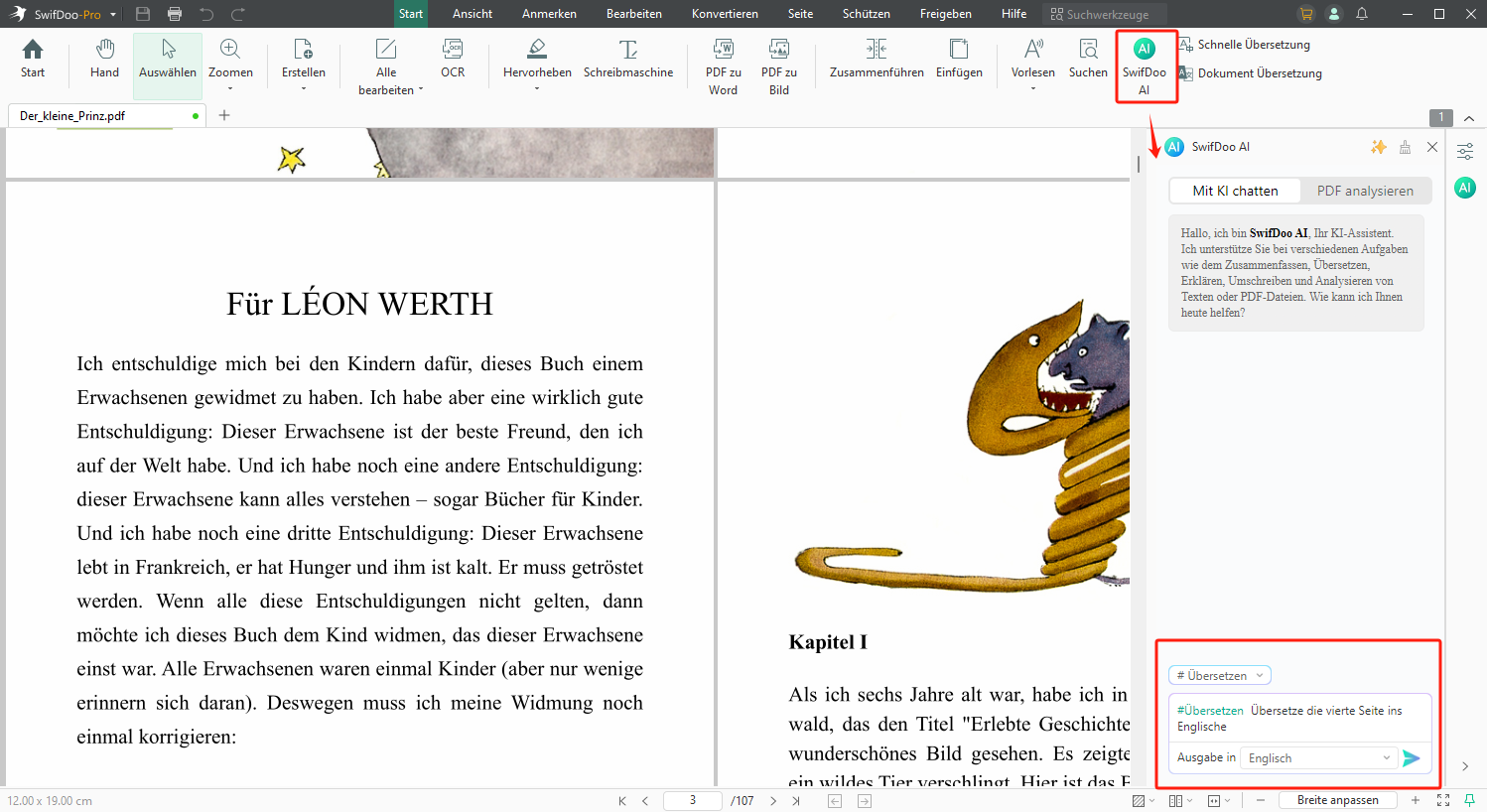Image resolution: width=1487 pixels, height=812 pixels.
Task: Click the Start home icon in ribbon
Action: point(33,59)
